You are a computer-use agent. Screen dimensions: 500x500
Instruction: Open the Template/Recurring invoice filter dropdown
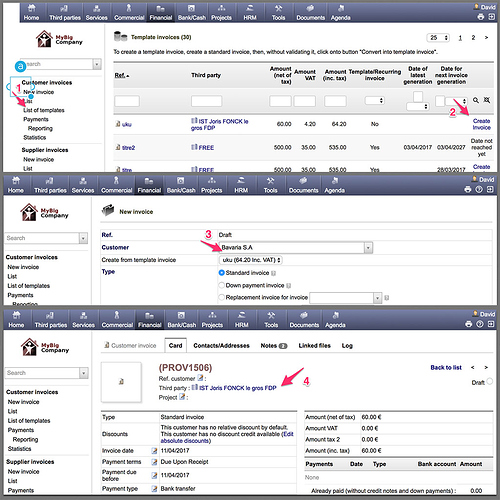coord(375,100)
